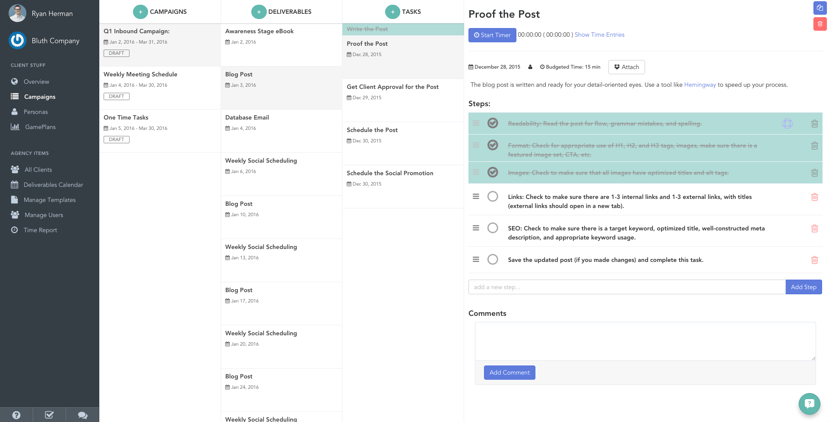Click the Proof the Post task in list

click(x=403, y=57)
